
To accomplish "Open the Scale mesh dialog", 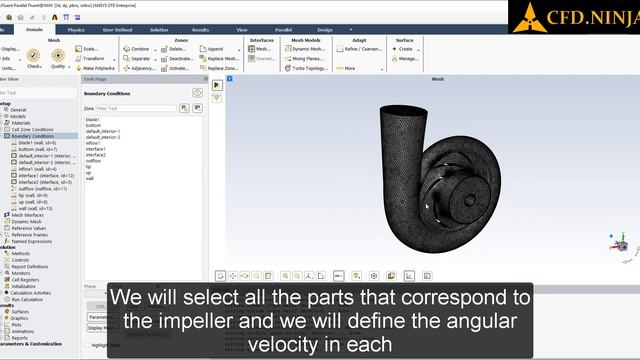I will click(86, 49).
